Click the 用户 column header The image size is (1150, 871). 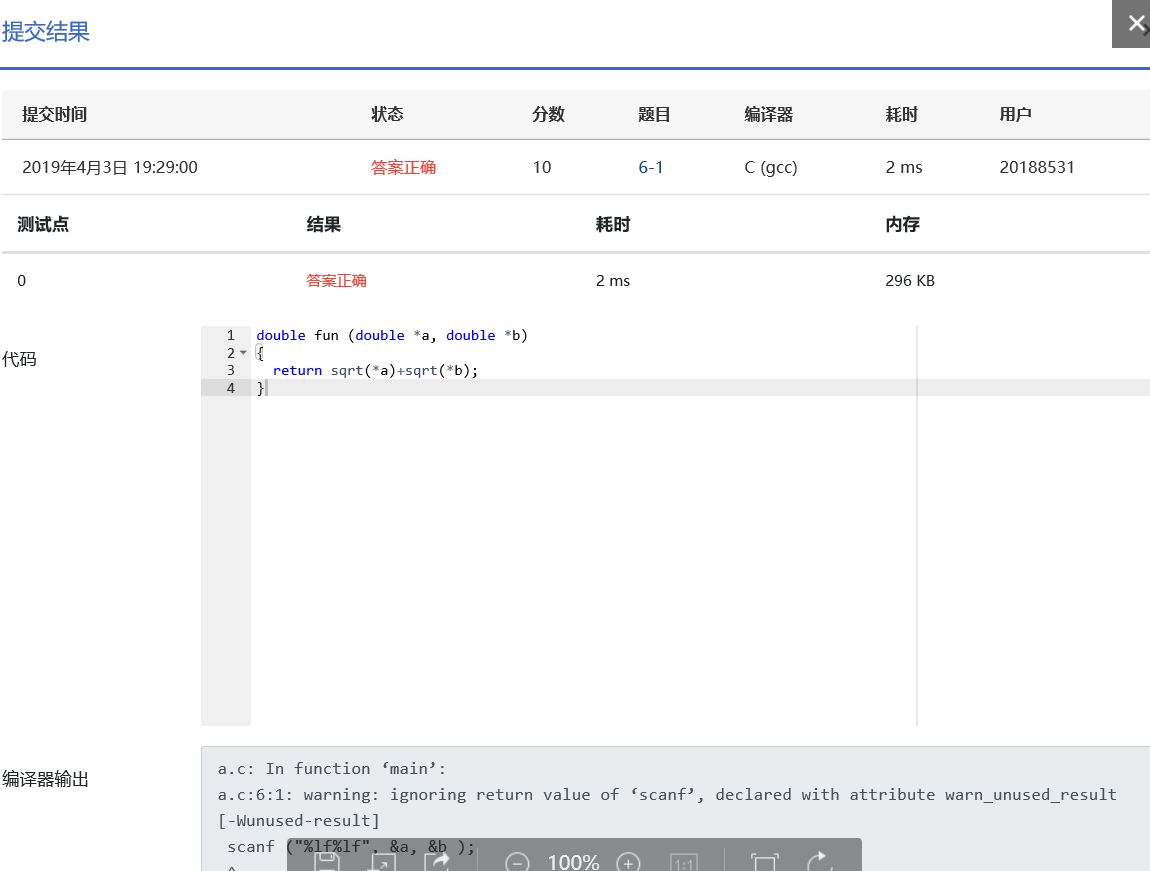[1015, 114]
